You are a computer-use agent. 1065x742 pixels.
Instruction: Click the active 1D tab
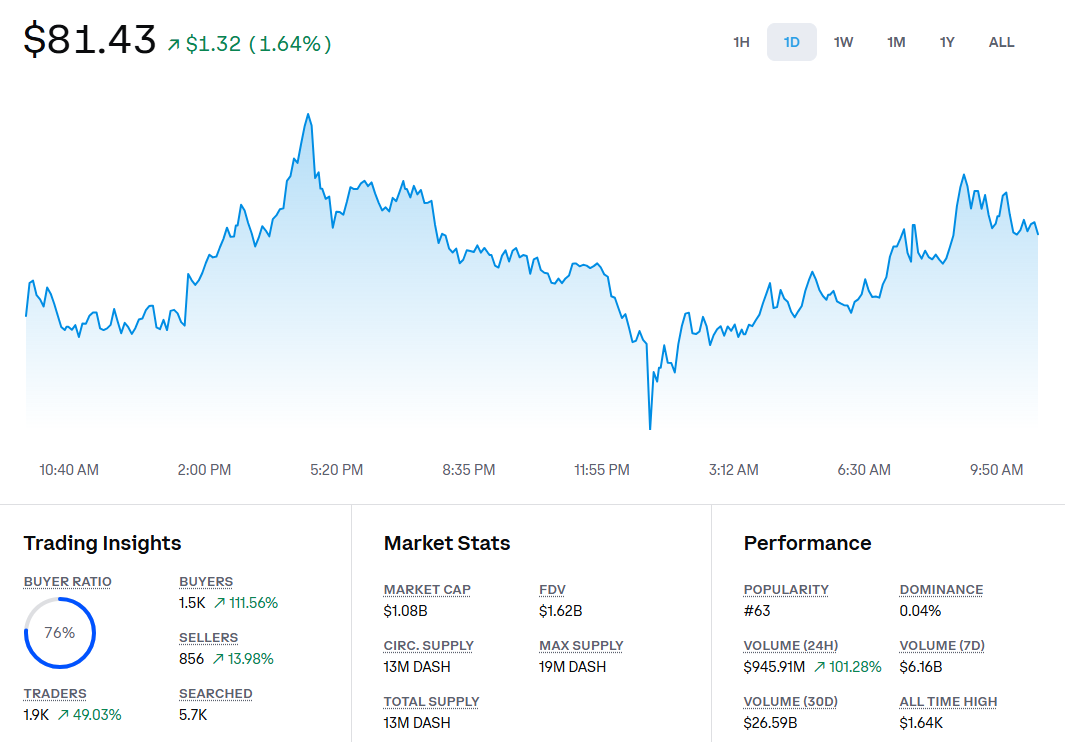(x=792, y=42)
